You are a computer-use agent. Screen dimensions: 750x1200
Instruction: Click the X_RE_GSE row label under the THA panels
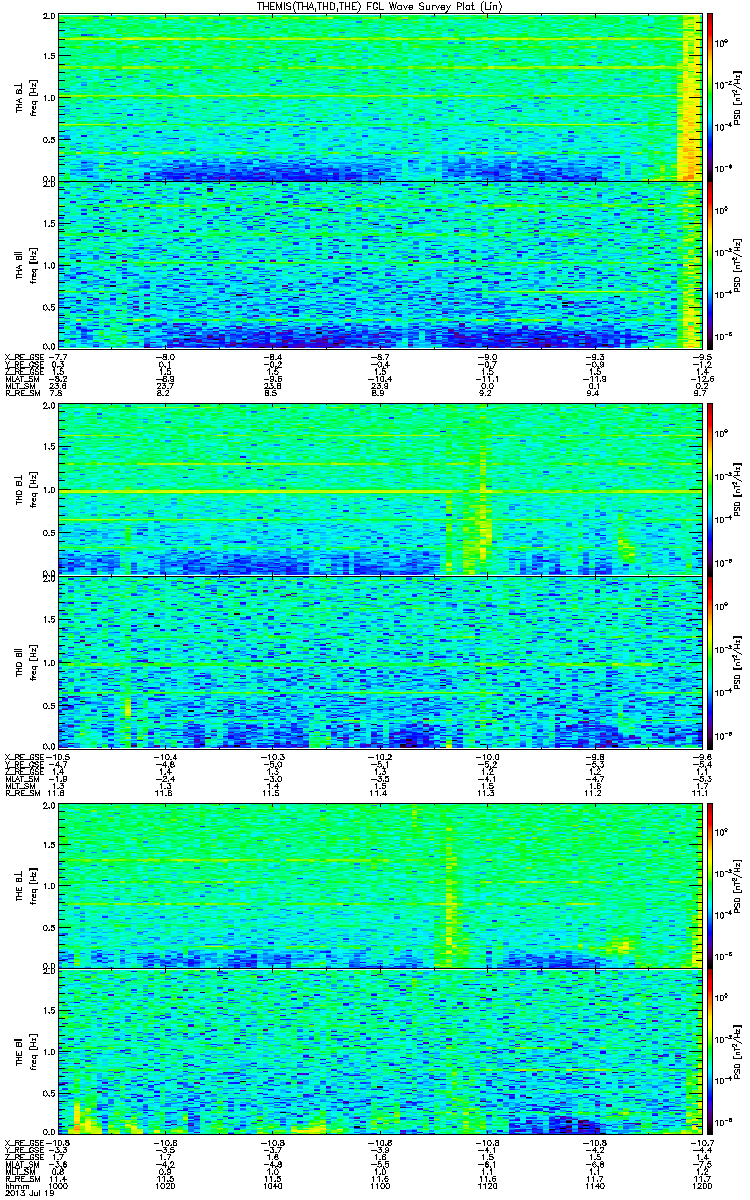(22, 356)
